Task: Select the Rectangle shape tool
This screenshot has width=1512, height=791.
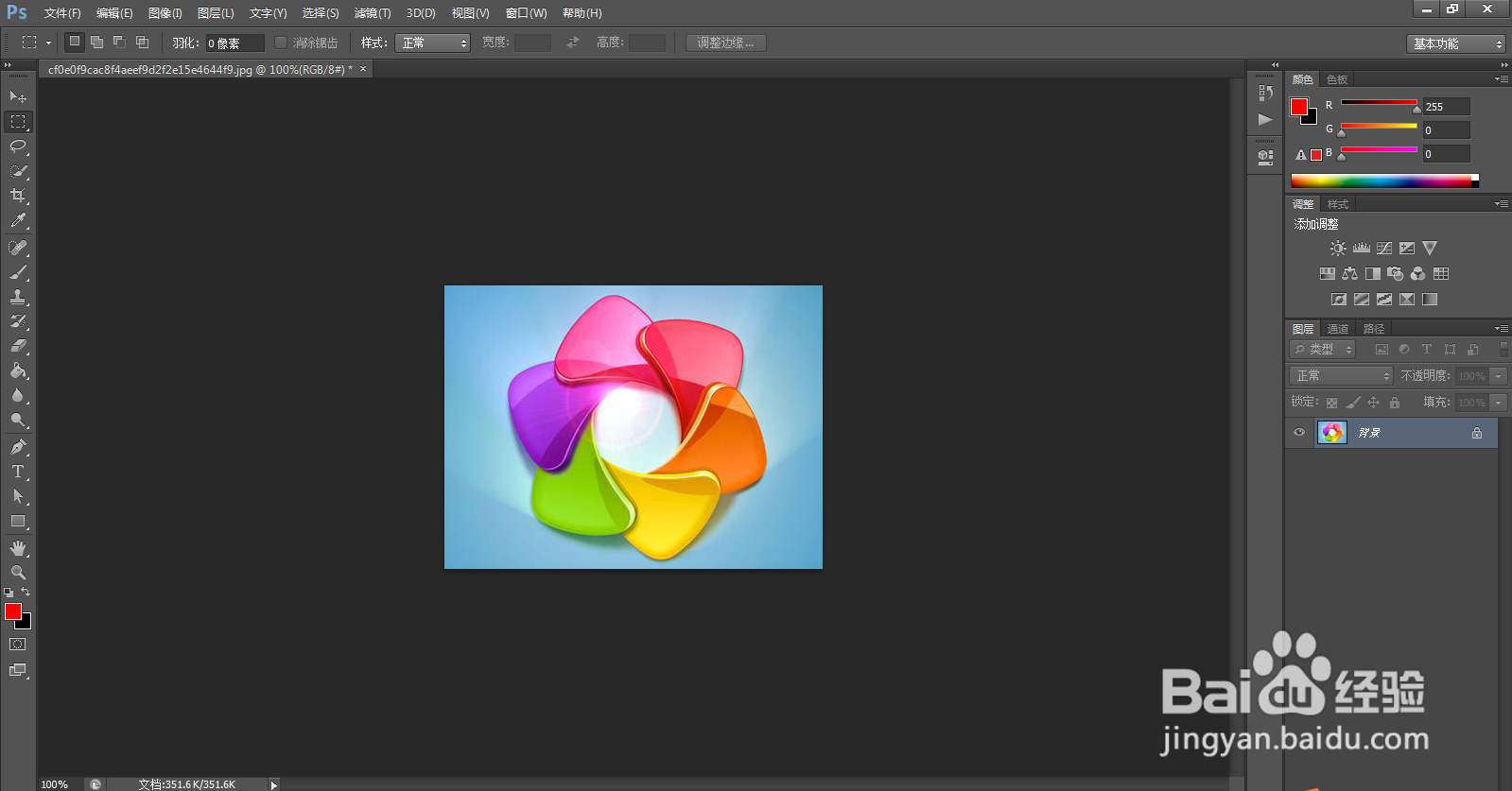Action: tap(18, 521)
